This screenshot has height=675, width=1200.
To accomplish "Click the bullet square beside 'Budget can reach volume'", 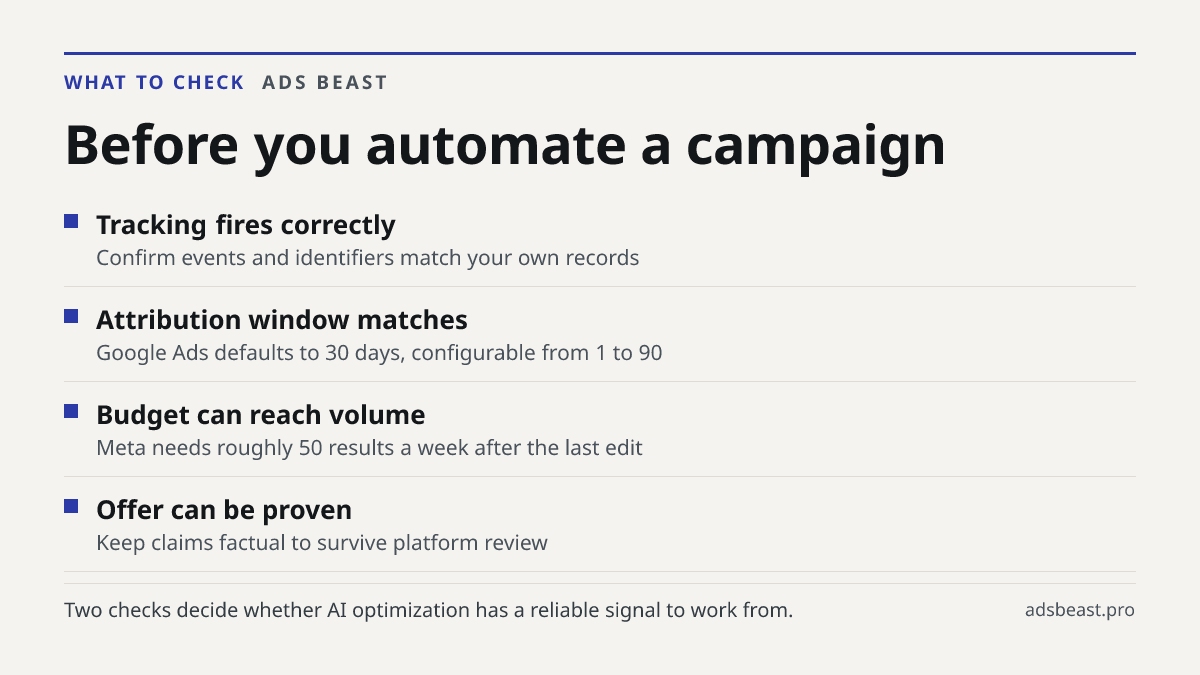I will point(71,411).
